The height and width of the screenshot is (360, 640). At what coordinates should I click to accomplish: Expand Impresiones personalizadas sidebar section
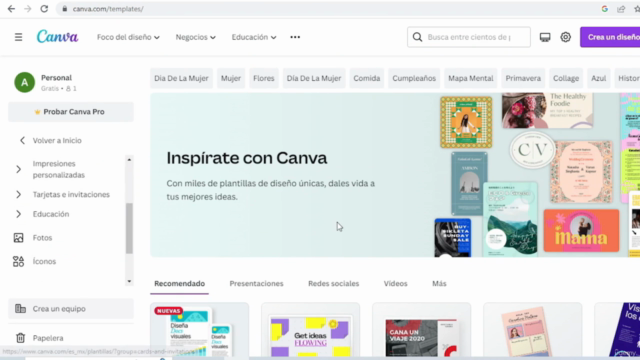(18, 169)
